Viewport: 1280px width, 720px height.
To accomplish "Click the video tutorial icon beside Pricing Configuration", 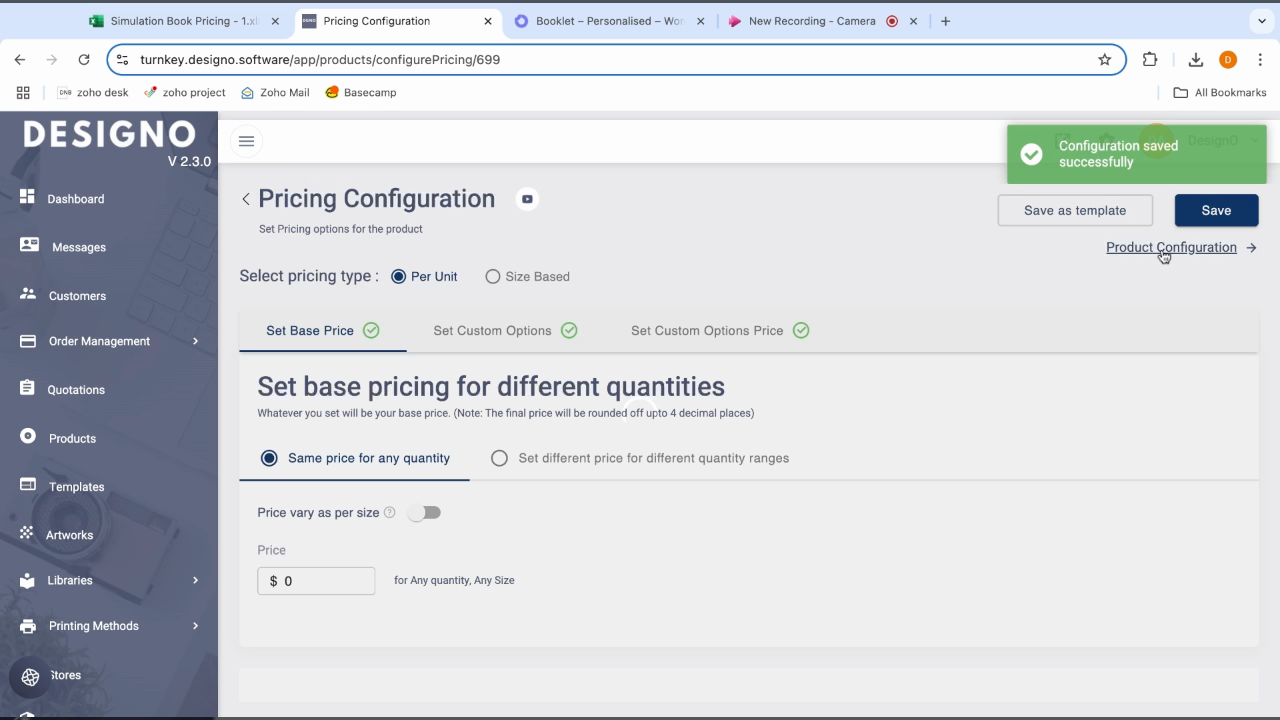I will click(527, 199).
